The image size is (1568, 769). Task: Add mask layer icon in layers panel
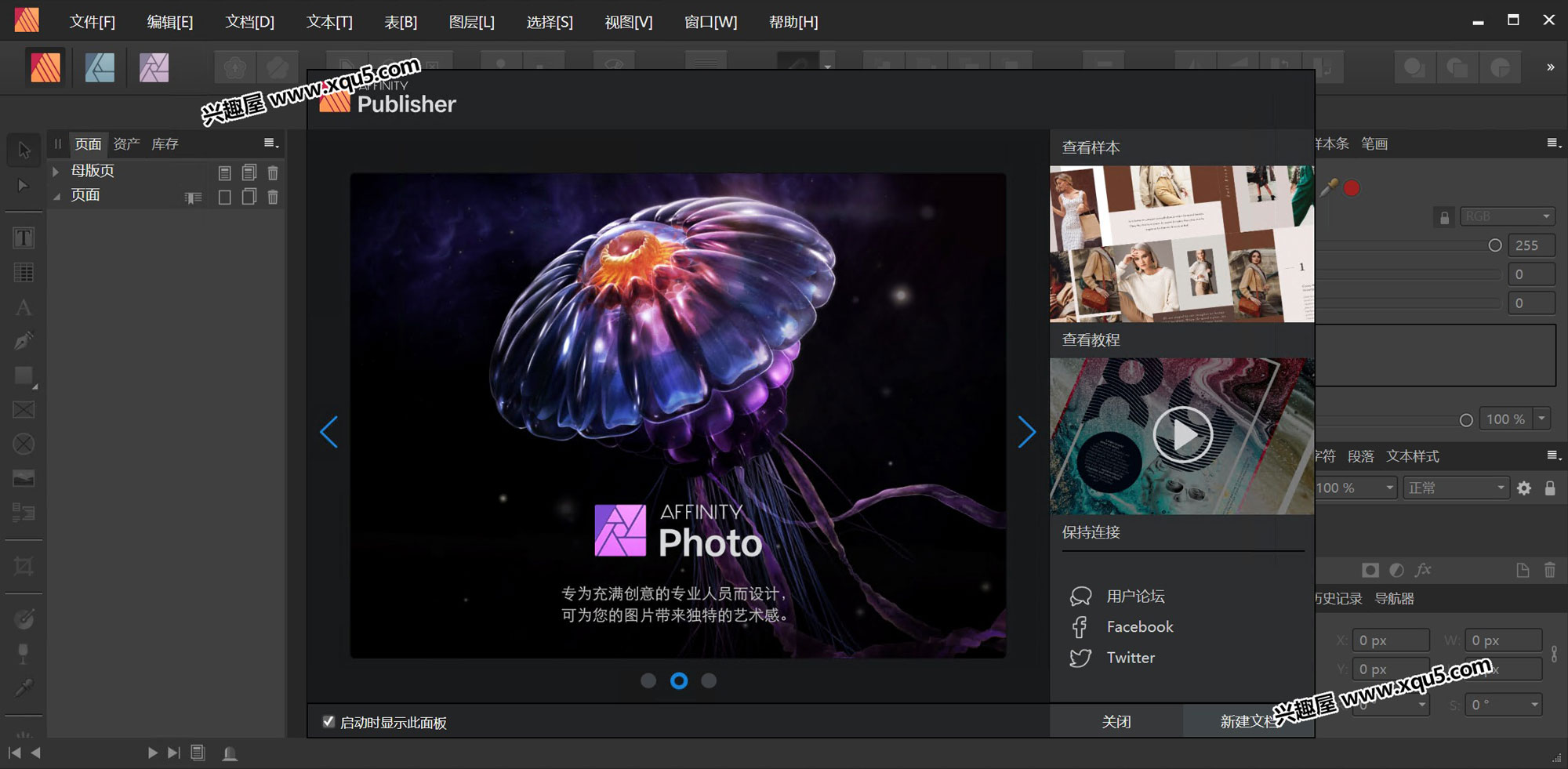click(1370, 570)
